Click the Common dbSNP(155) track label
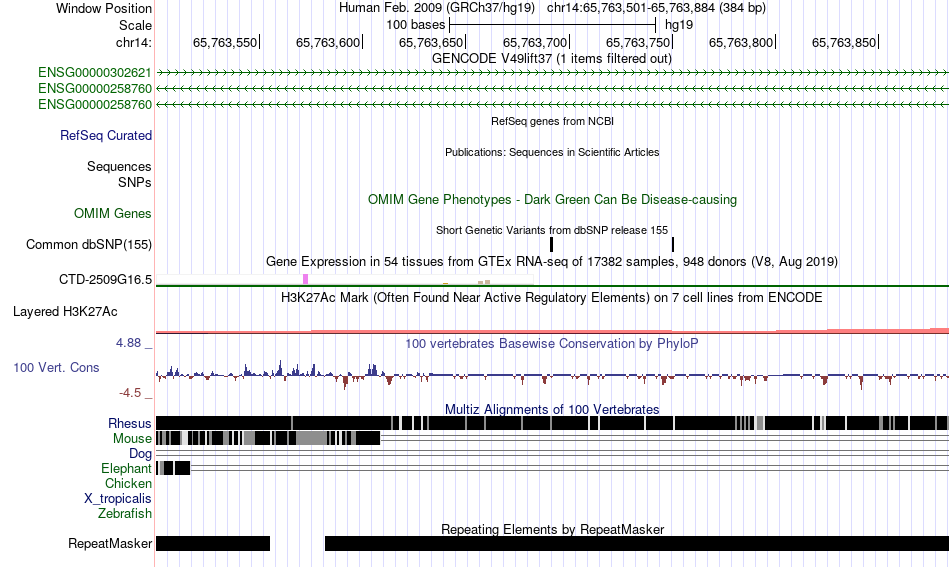The height and width of the screenshot is (567, 950). tap(89, 245)
